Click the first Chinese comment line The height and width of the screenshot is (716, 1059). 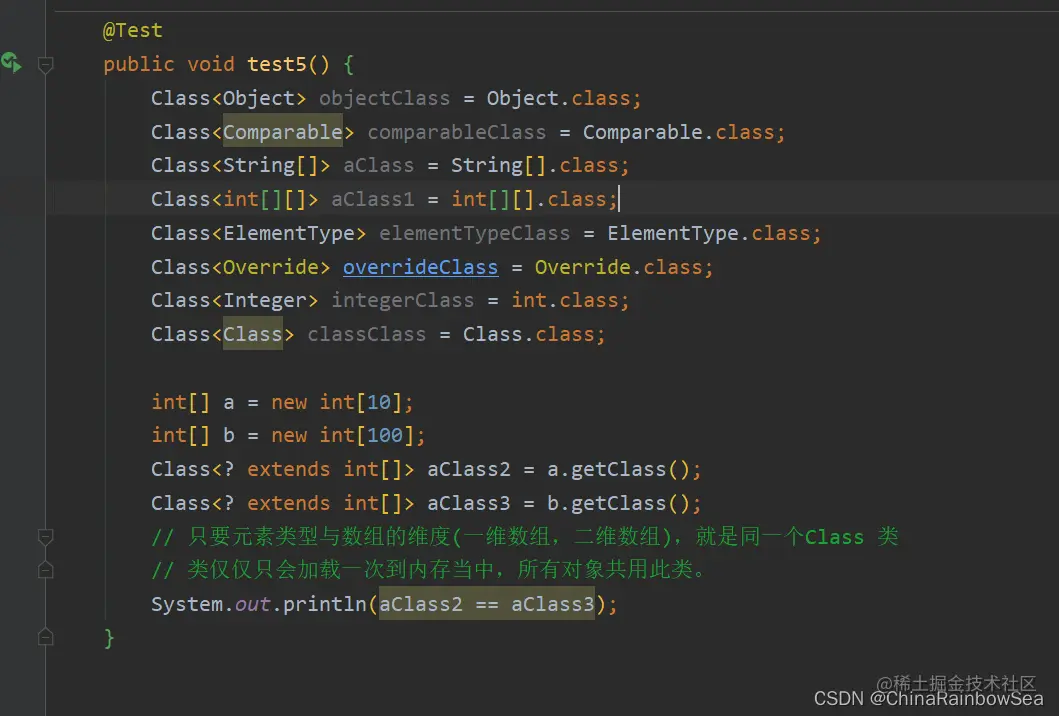point(525,537)
